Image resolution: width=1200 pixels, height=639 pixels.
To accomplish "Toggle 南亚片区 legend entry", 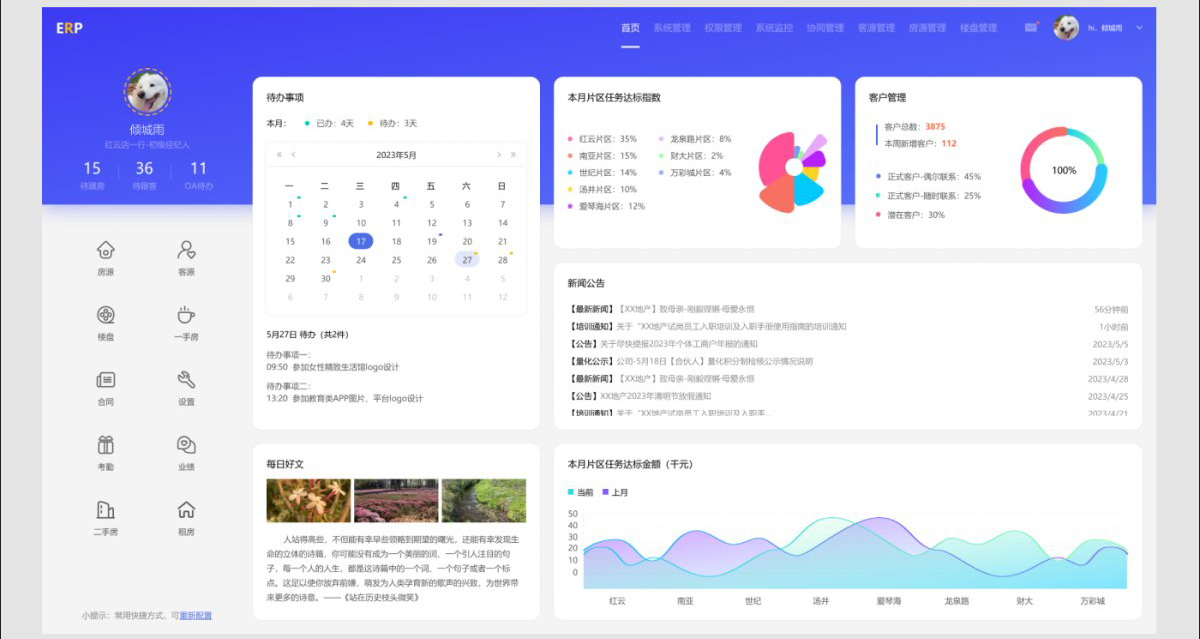I will (x=602, y=156).
